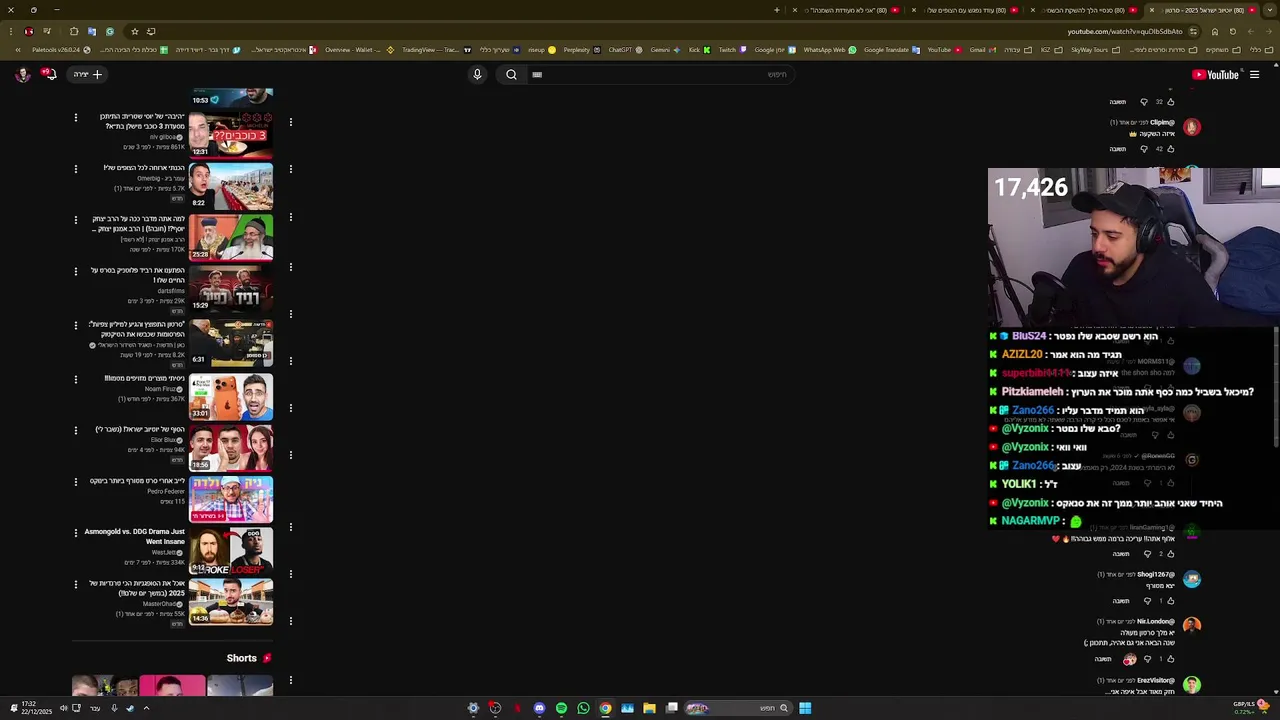Image resolution: width=1280 pixels, height=720 pixels.
Task: Dislike the comment with 32 likes
Action: point(1144,102)
